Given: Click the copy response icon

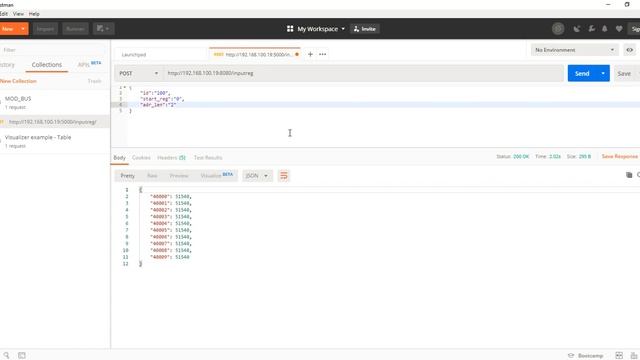Looking at the screenshot, I should [629, 175].
